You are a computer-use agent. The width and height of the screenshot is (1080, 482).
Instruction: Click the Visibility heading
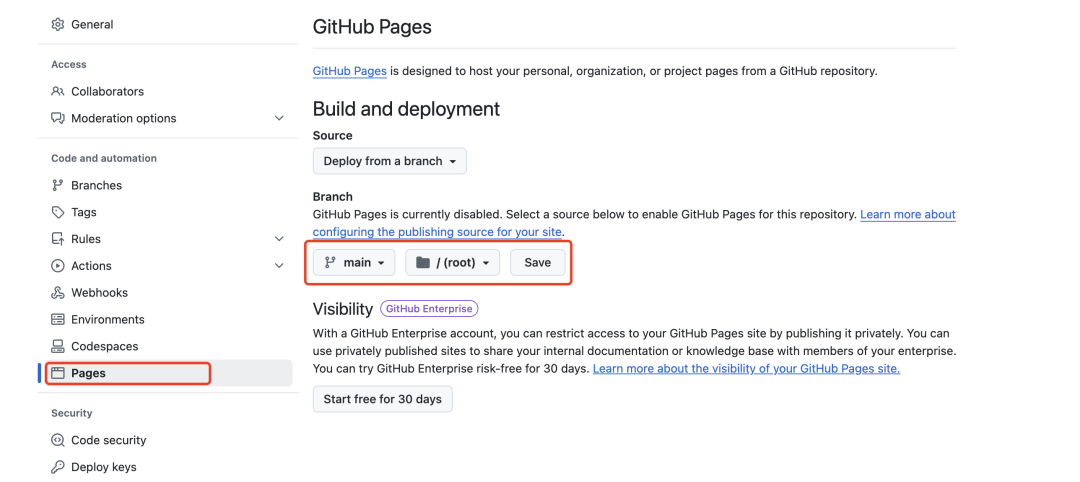343,308
